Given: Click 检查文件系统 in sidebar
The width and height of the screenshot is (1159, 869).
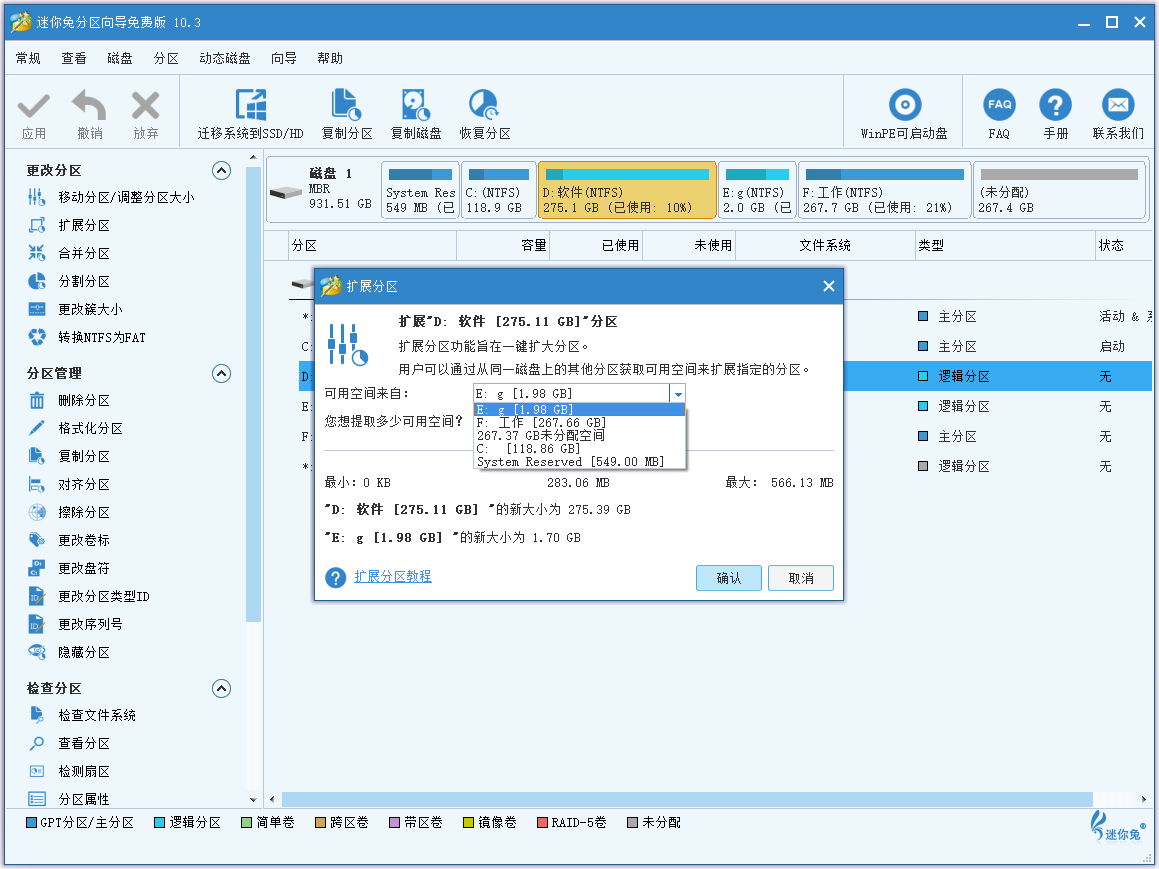Looking at the screenshot, I should (x=81, y=715).
